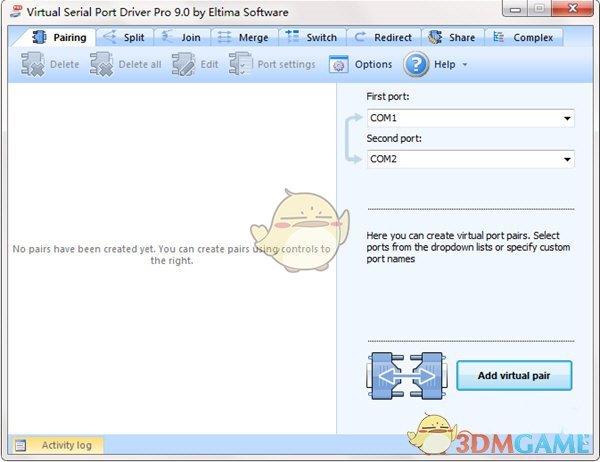The height and width of the screenshot is (462, 600).
Task: Open the Merge tab
Action: pos(245,38)
